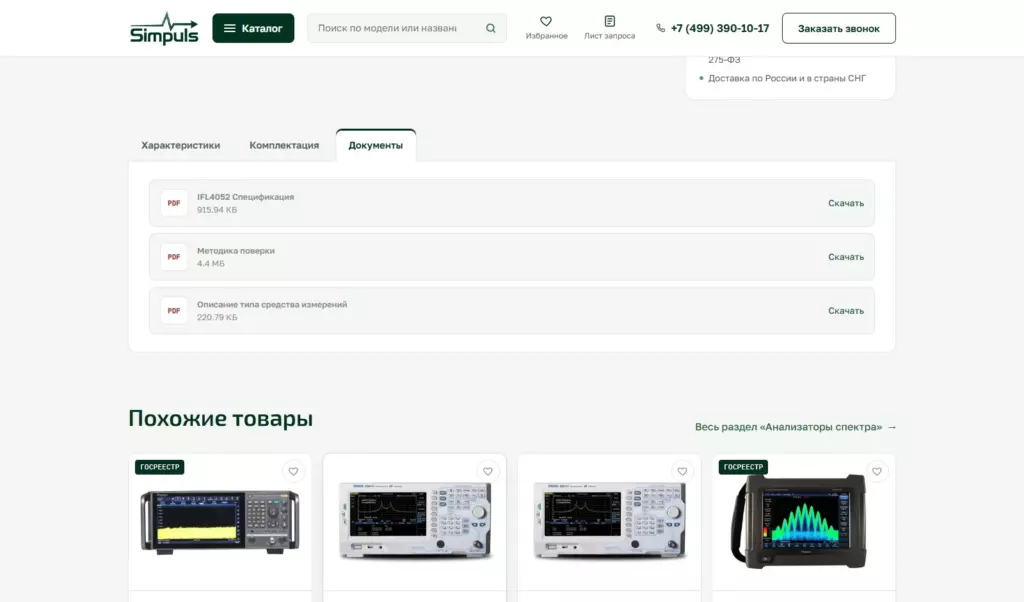Screen dimensions: 1024x602
Task: Click PDF icon for IFL4052 Спецификация
Action: coord(174,203)
